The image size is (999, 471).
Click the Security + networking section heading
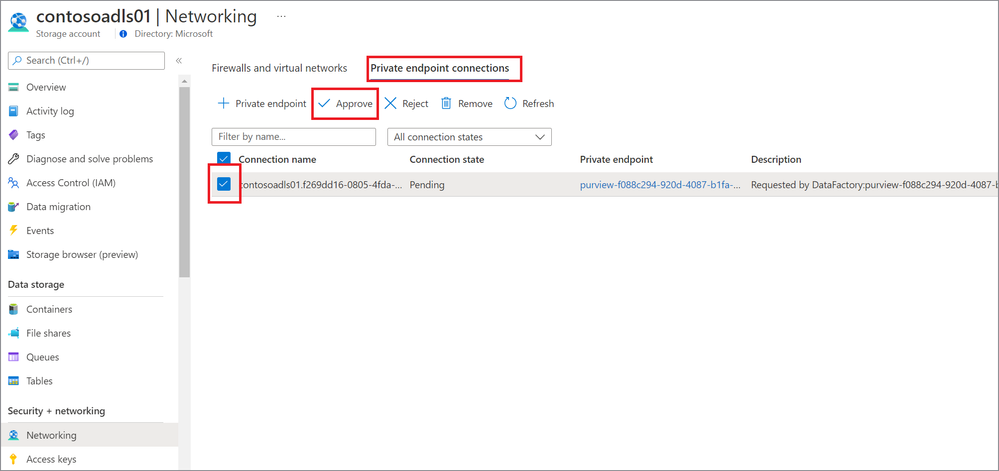[56, 411]
